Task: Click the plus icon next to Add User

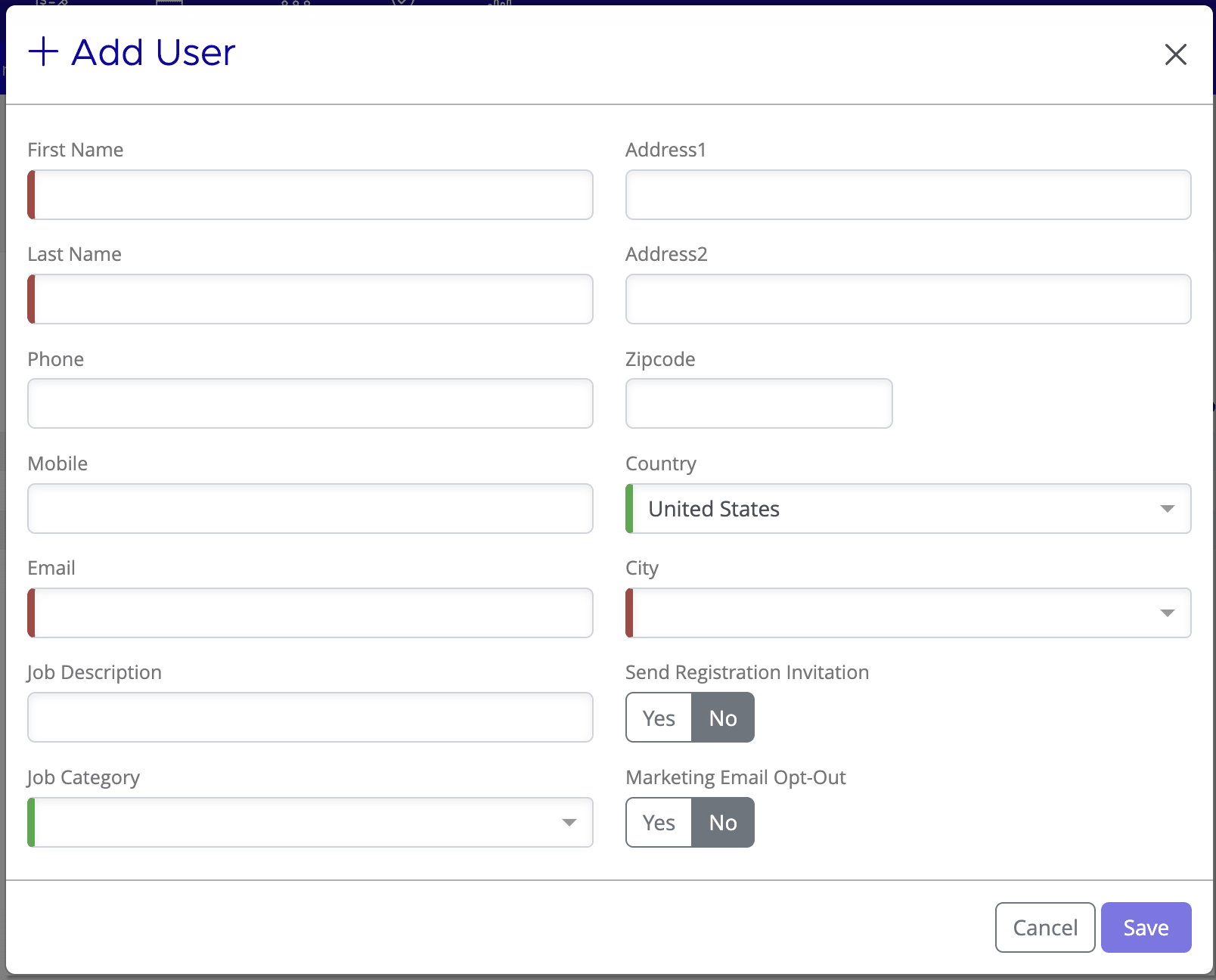Action: (45, 52)
